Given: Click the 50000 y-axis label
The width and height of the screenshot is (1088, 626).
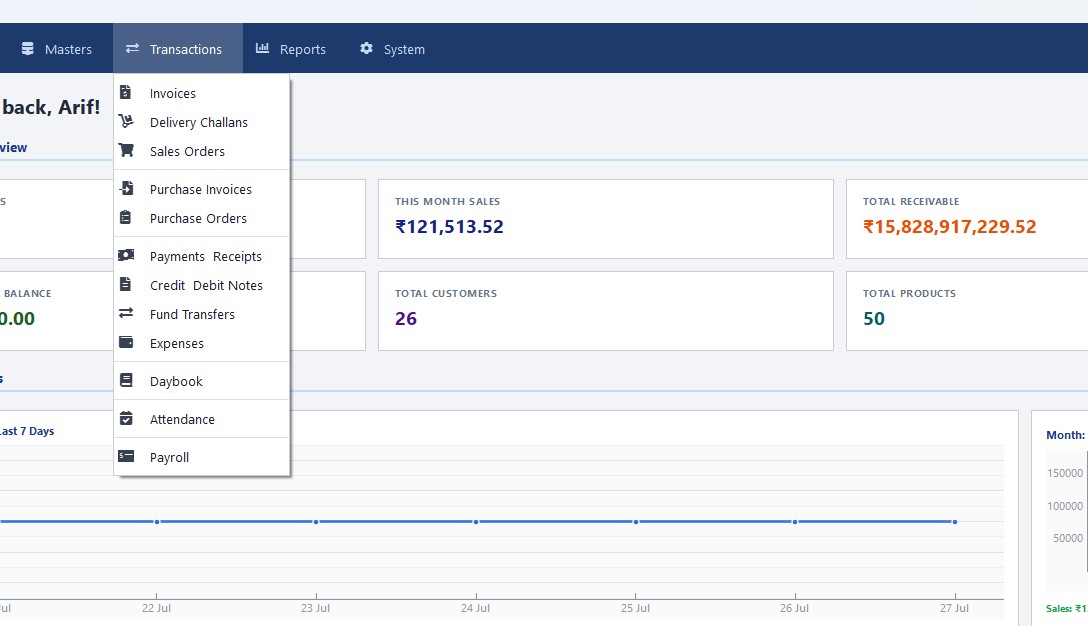Looking at the screenshot, I should 1068,538.
